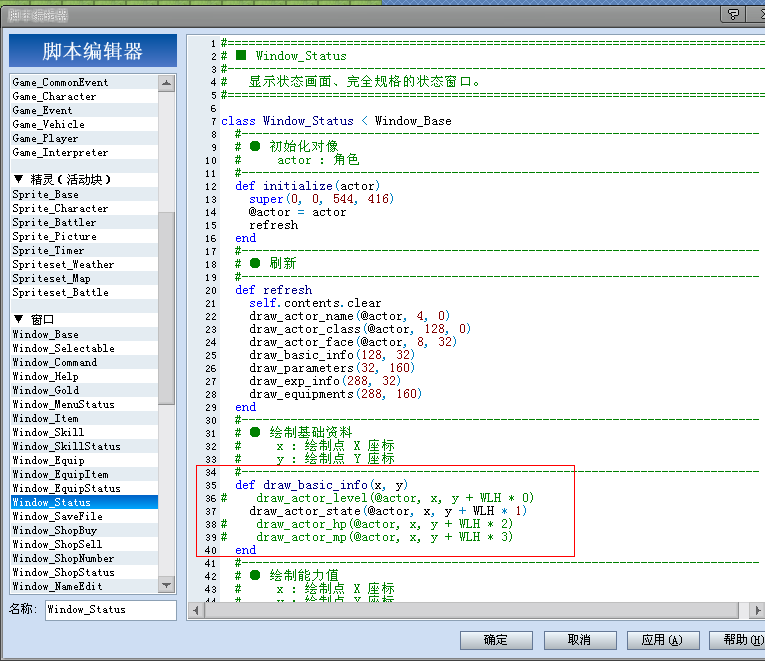Select Window_Skill script
The width and height of the screenshot is (765, 661).
pos(84,432)
